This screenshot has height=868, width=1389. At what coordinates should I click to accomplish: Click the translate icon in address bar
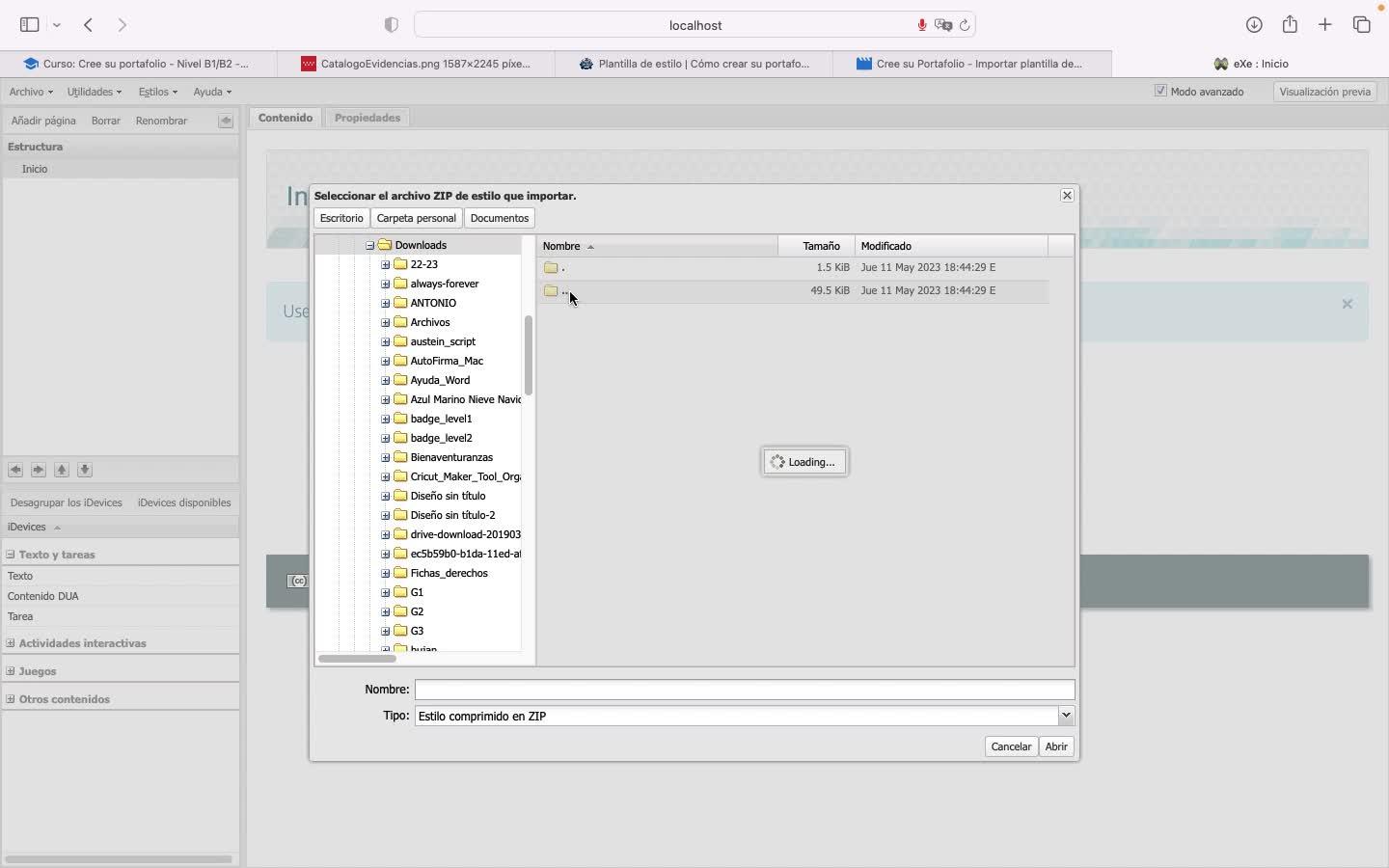tap(943, 25)
